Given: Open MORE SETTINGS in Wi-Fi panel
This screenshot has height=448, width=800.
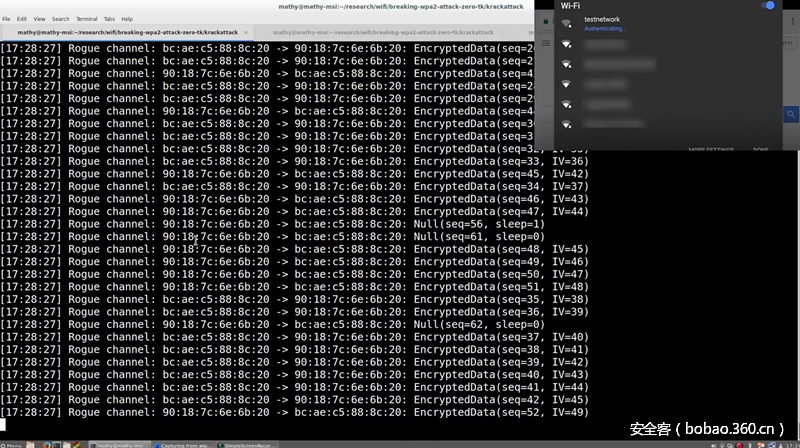Looking at the screenshot, I should (711, 150).
